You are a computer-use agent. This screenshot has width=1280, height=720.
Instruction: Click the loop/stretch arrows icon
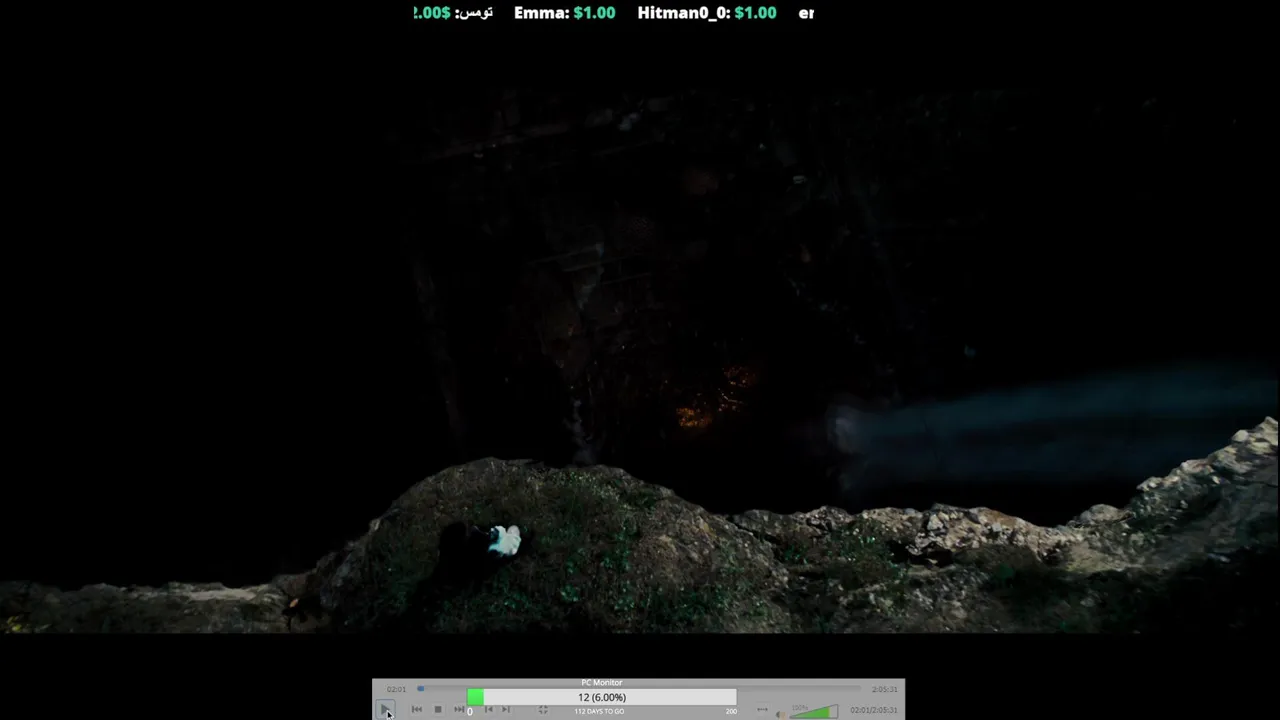762,709
